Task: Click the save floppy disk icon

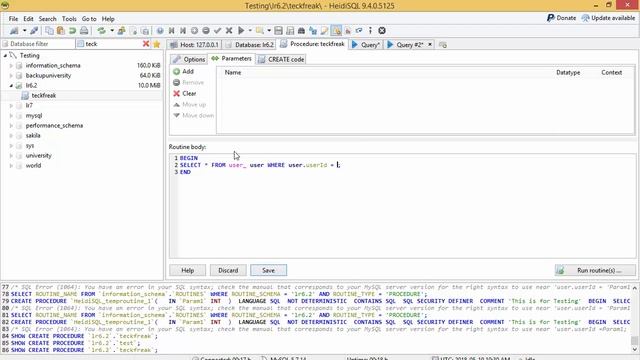Action: pyautogui.click(x=278, y=31)
